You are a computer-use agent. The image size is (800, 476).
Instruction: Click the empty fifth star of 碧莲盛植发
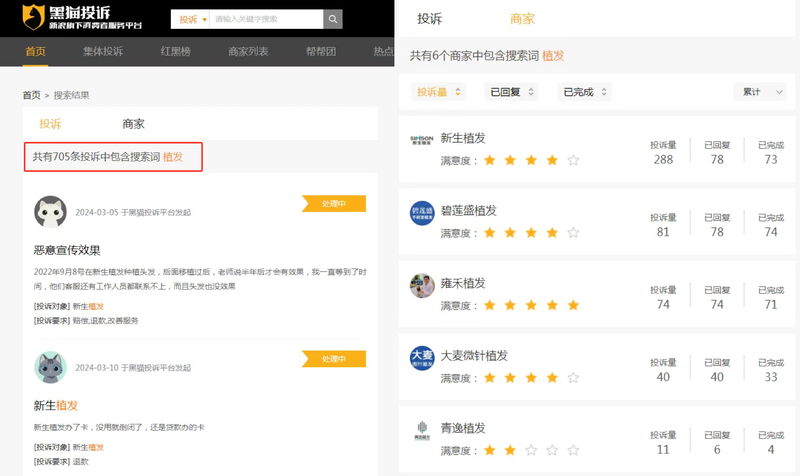573,233
